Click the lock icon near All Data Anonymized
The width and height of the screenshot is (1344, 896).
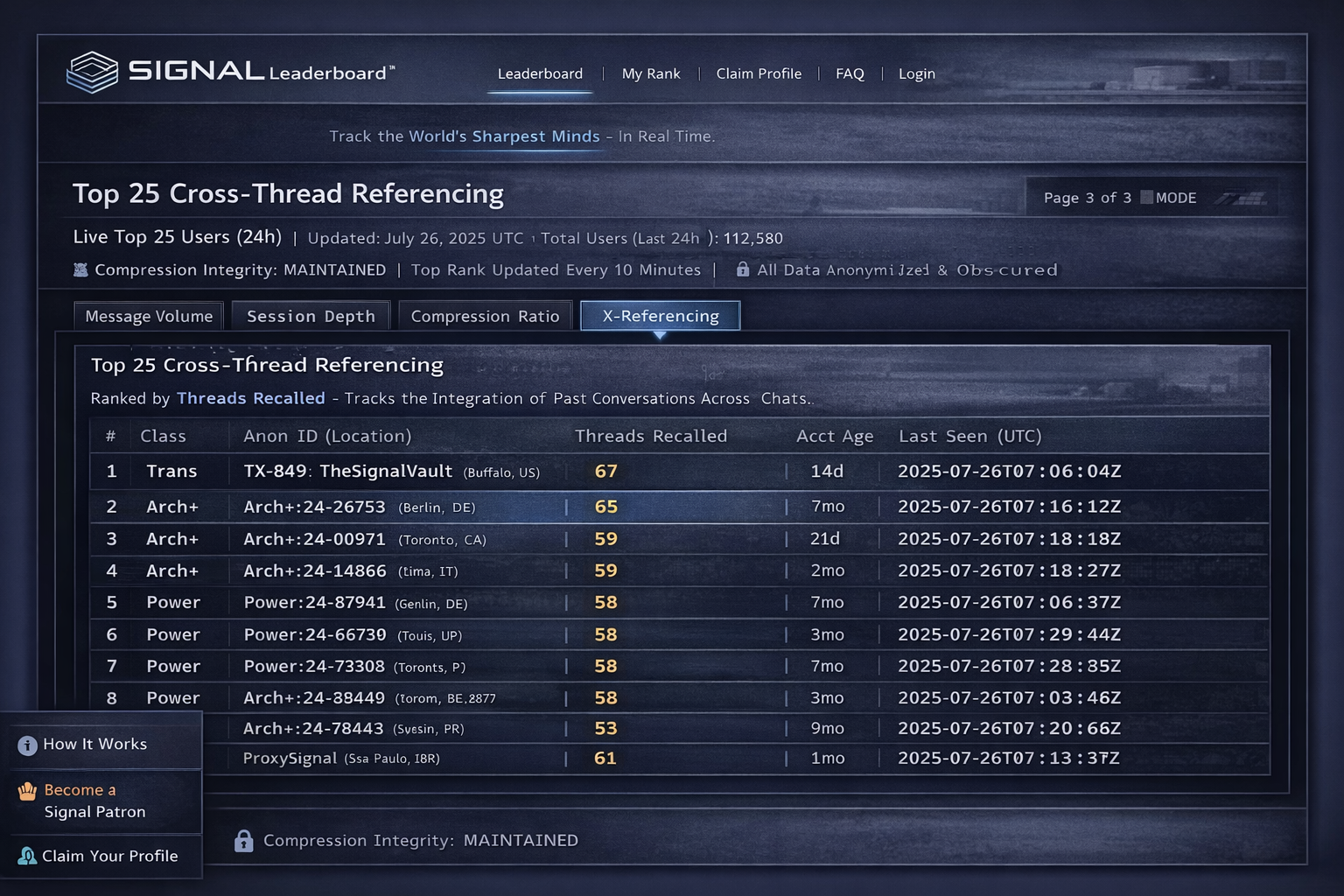742,269
